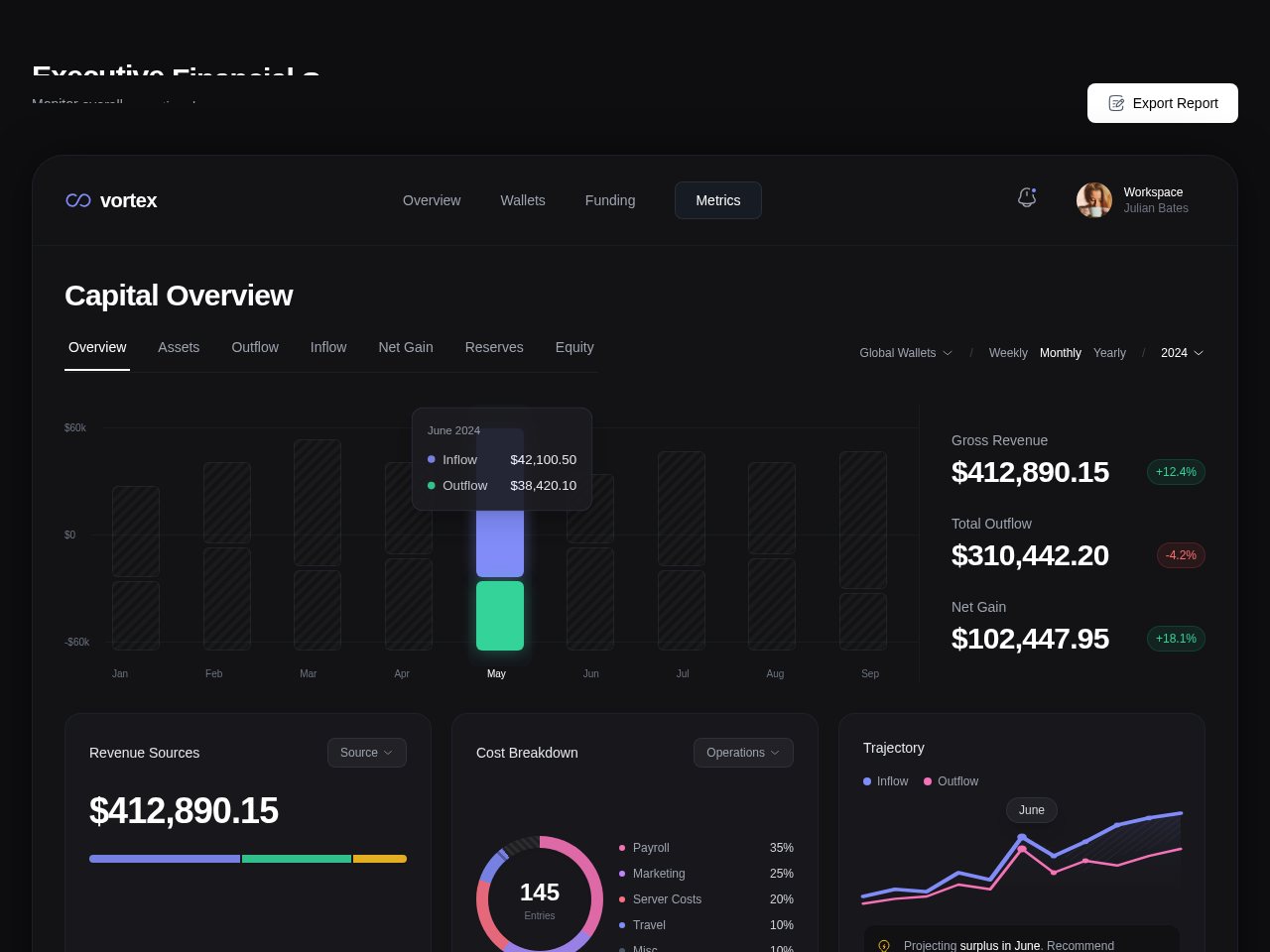This screenshot has width=1270, height=952.
Task: Expand the 2024 year selector
Action: point(1181,353)
